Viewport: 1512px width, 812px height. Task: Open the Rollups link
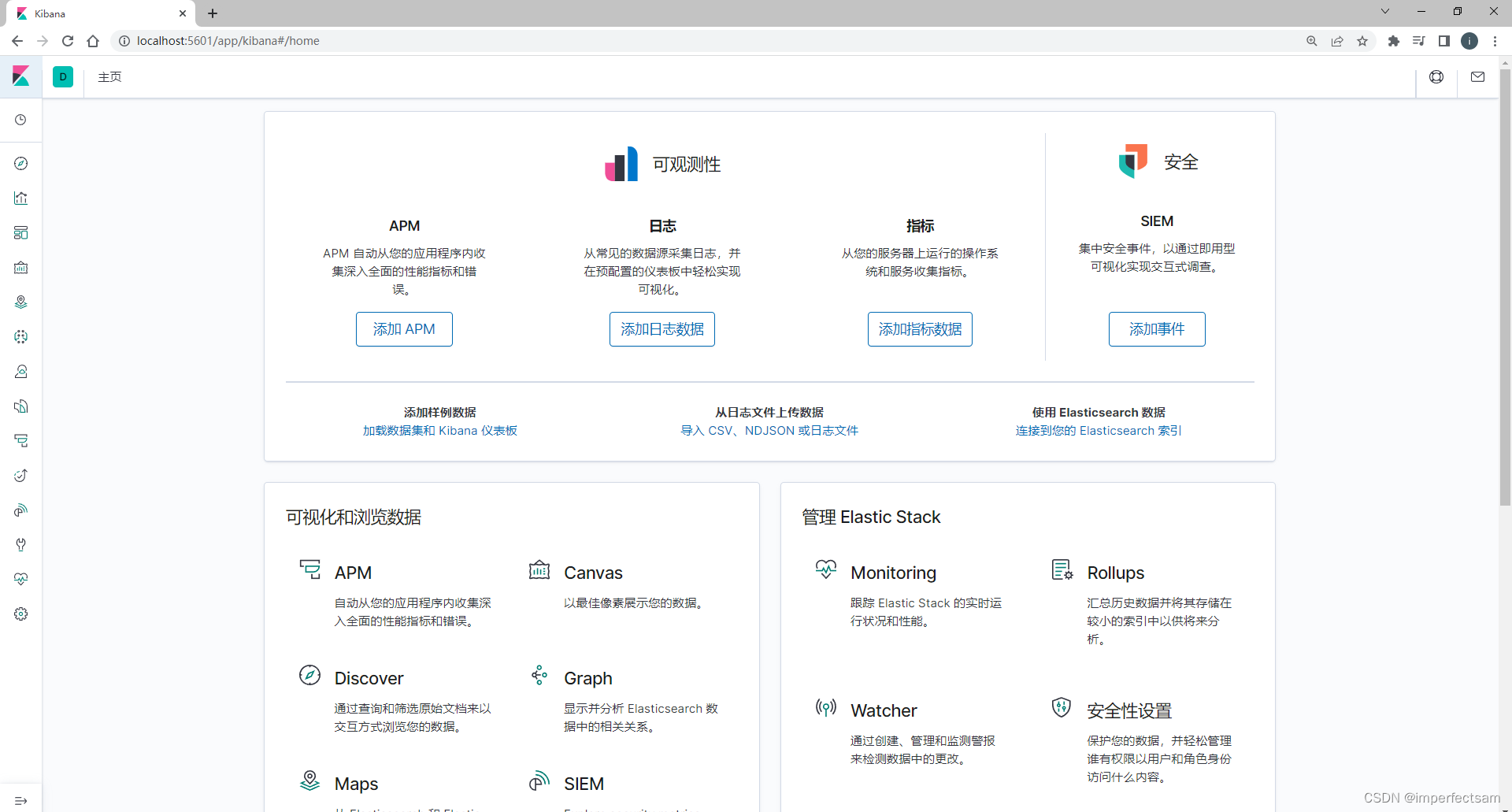[1115, 573]
